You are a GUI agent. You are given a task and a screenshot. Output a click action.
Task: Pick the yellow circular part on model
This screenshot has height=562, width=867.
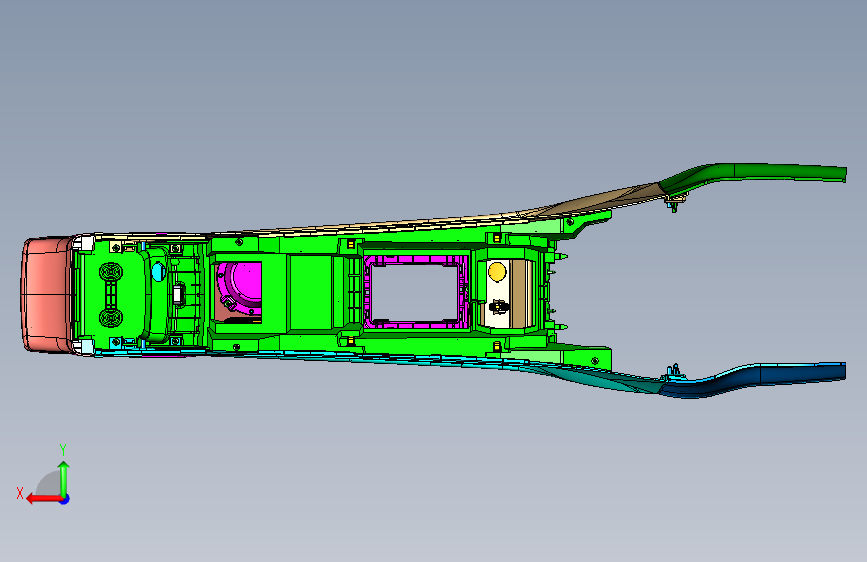click(497, 272)
